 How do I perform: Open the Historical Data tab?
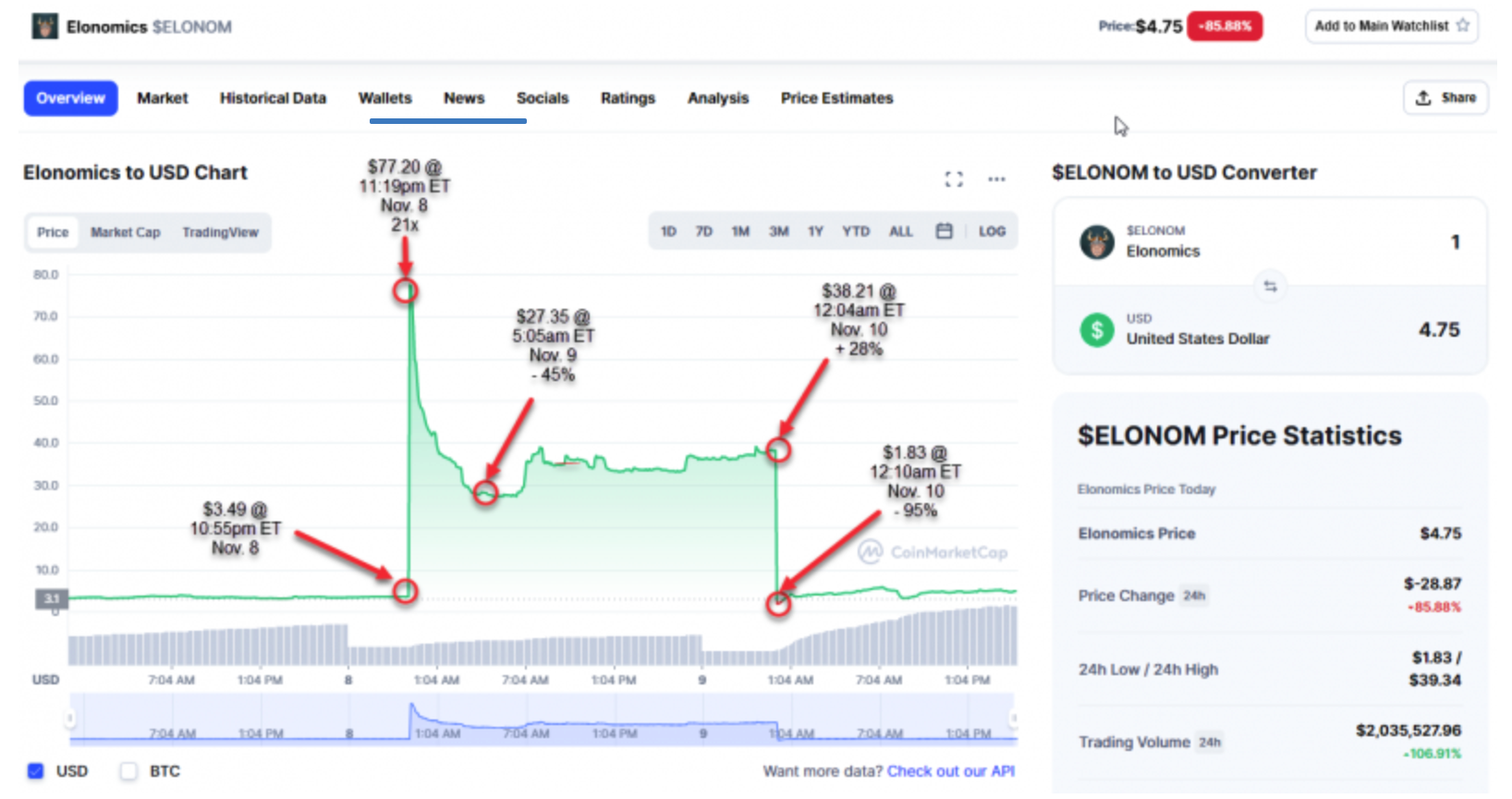[273, 98]
